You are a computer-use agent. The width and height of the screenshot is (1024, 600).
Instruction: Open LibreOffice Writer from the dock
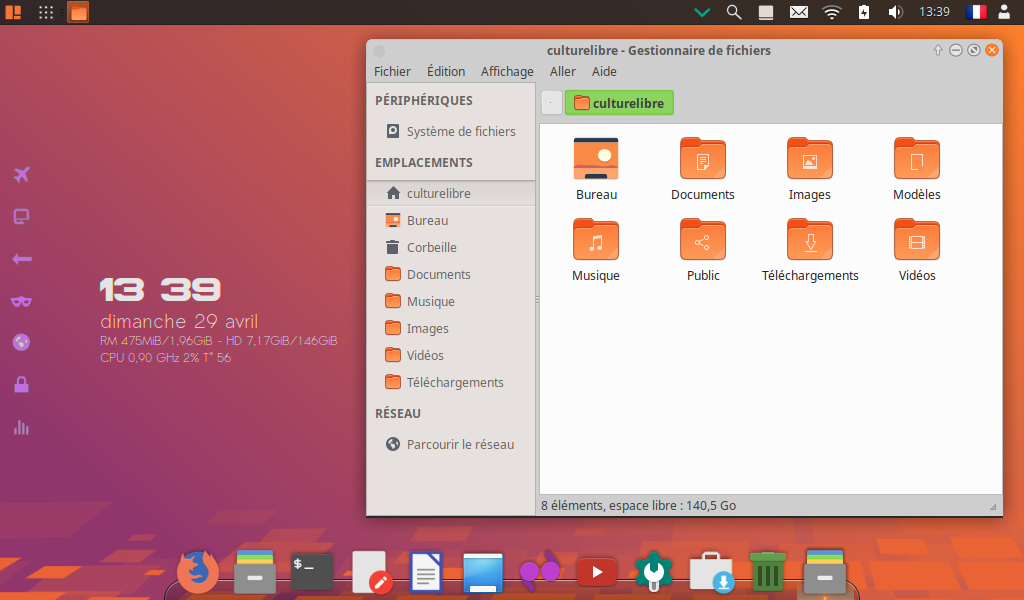click(x=426, y=573)
